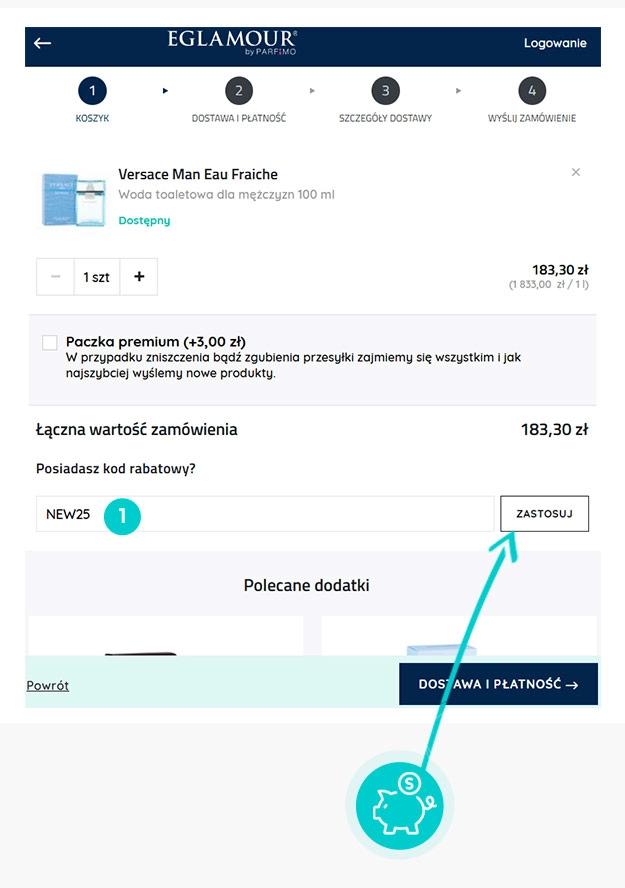Select step 1 Koszyk

(x=92, y=92)
